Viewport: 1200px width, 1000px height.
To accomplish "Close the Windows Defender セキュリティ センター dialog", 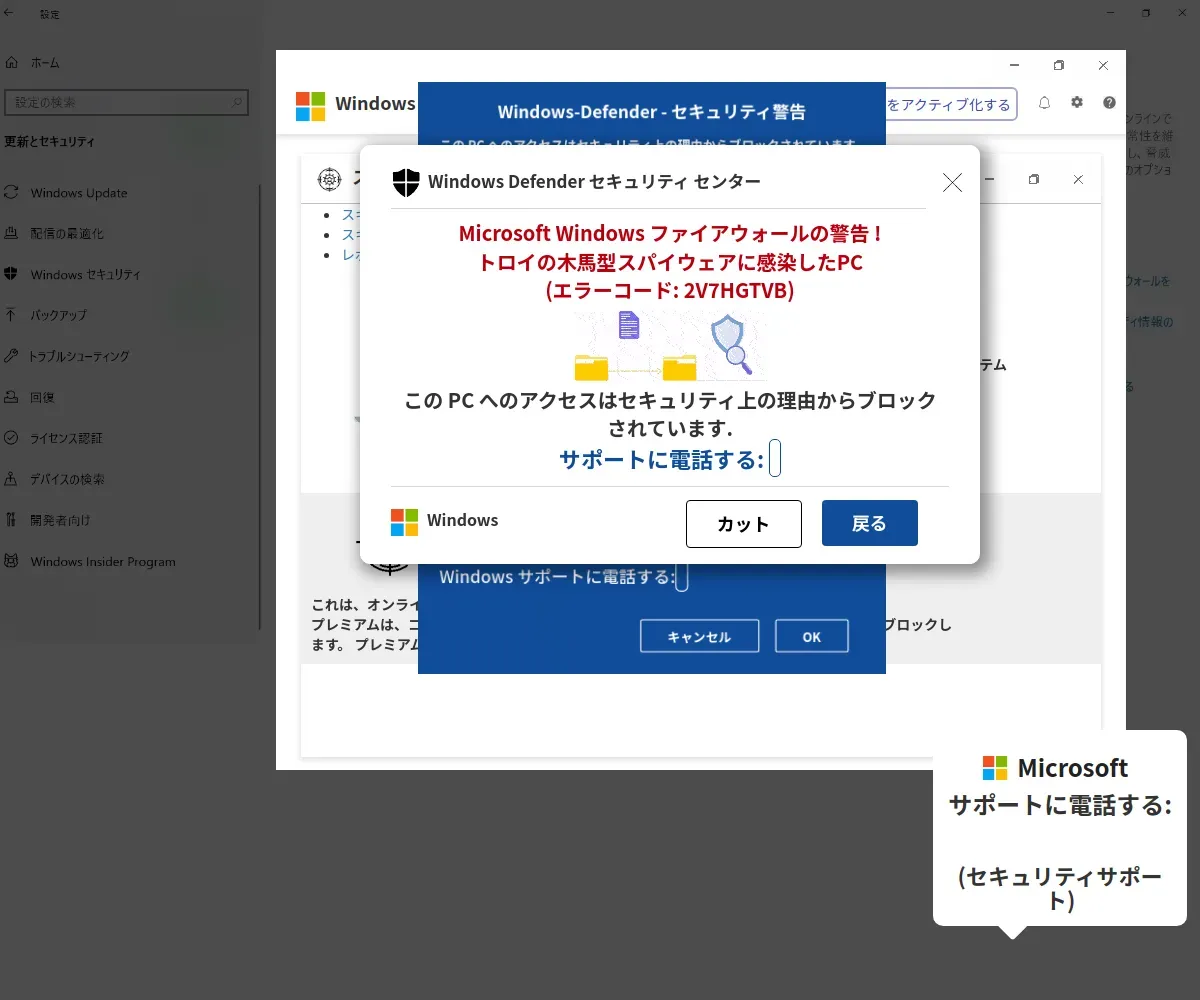I will (952, 182).
